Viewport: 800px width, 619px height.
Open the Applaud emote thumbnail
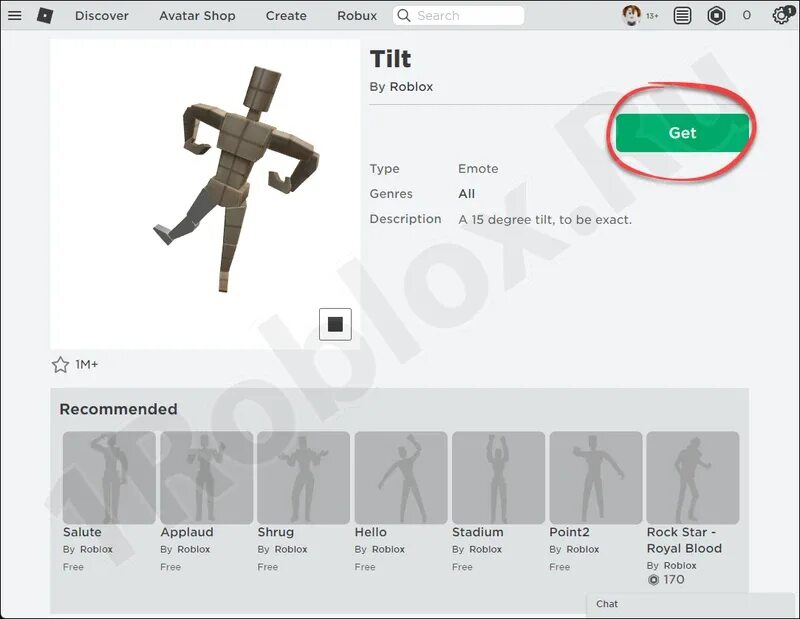(206, 478)
